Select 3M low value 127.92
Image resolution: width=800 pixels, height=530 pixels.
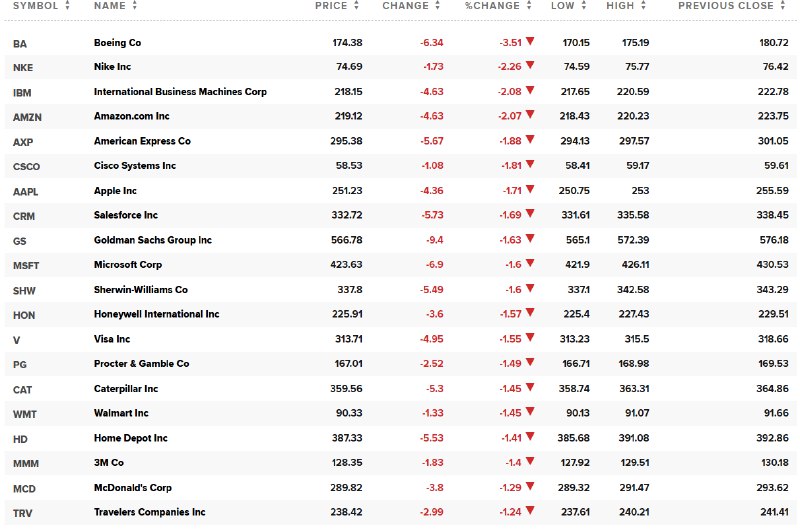(573, 463)
